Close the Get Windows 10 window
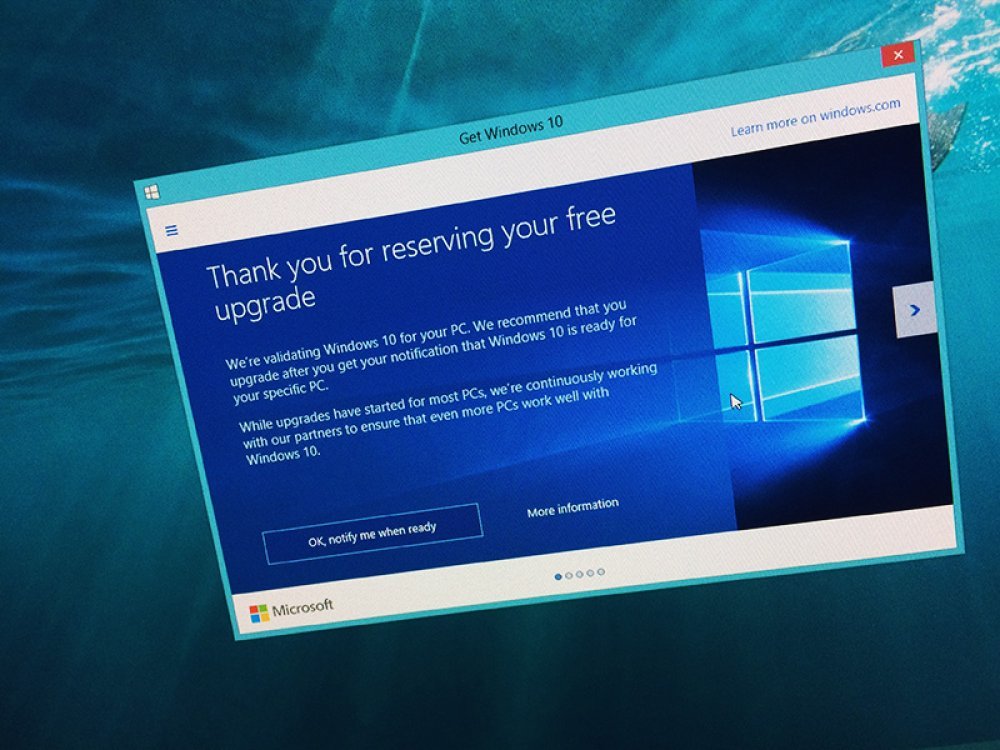 (x=898, y=55)
